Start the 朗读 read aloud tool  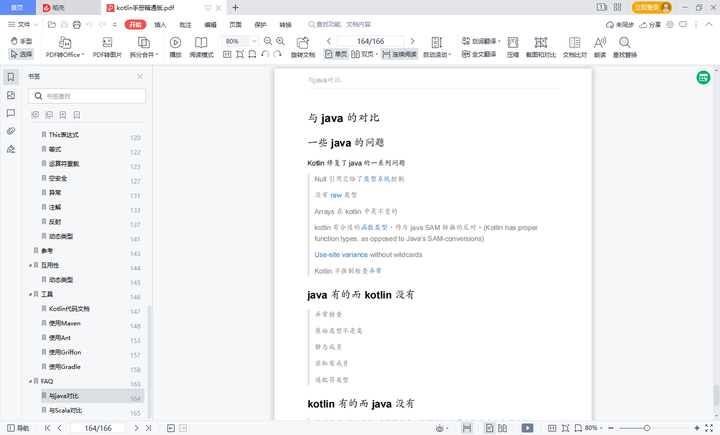point(600,47)
